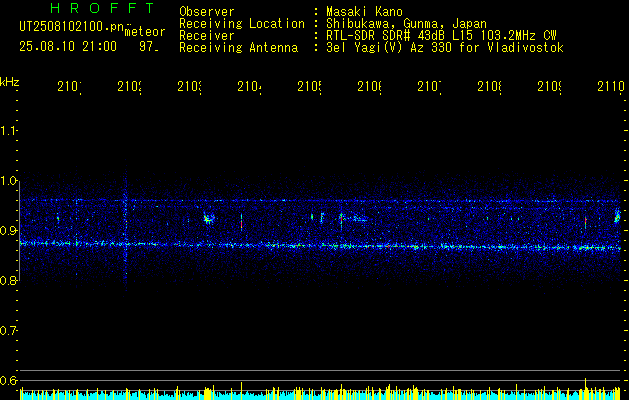Click the red-tipped echo before 2110 mark

pos(585,221)
